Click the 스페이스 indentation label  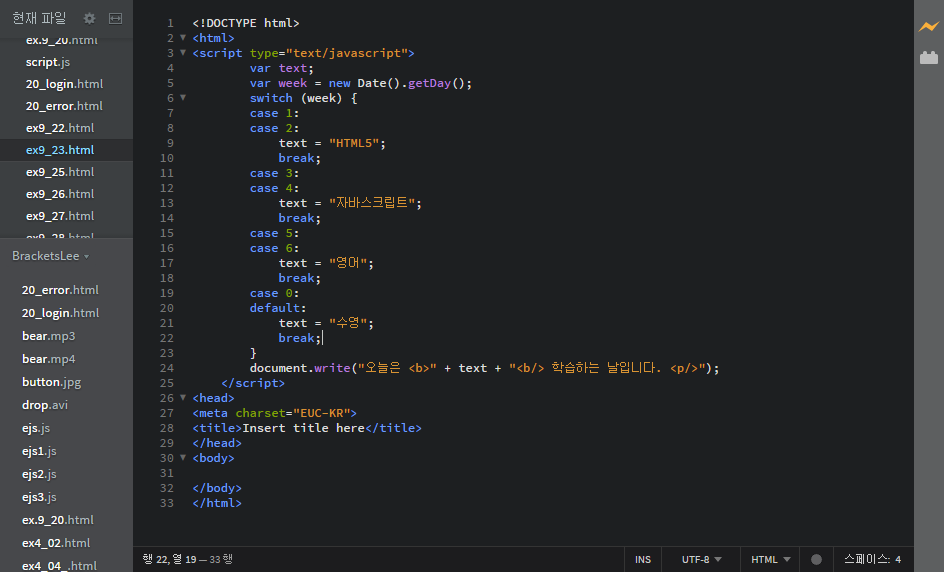868,559
